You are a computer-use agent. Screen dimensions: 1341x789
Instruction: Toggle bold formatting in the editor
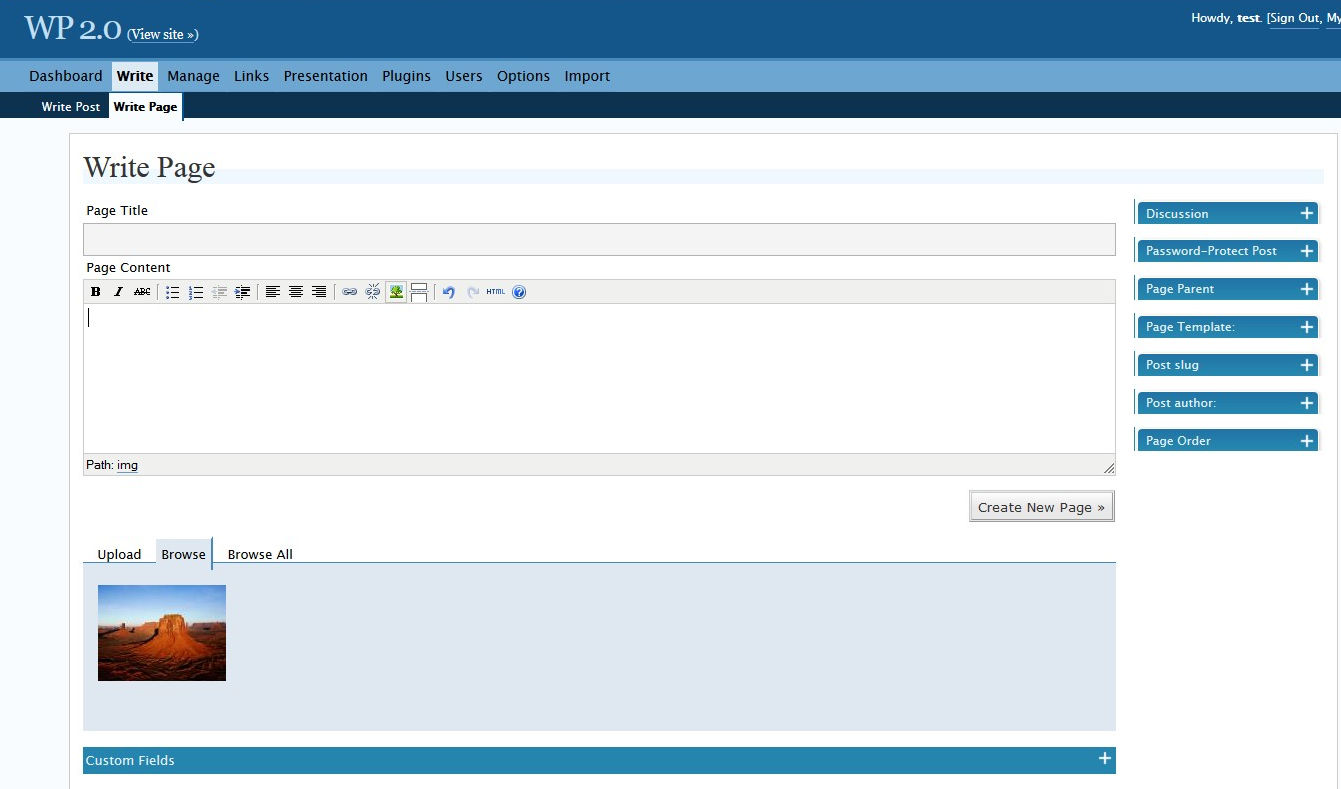pos(95,291)
